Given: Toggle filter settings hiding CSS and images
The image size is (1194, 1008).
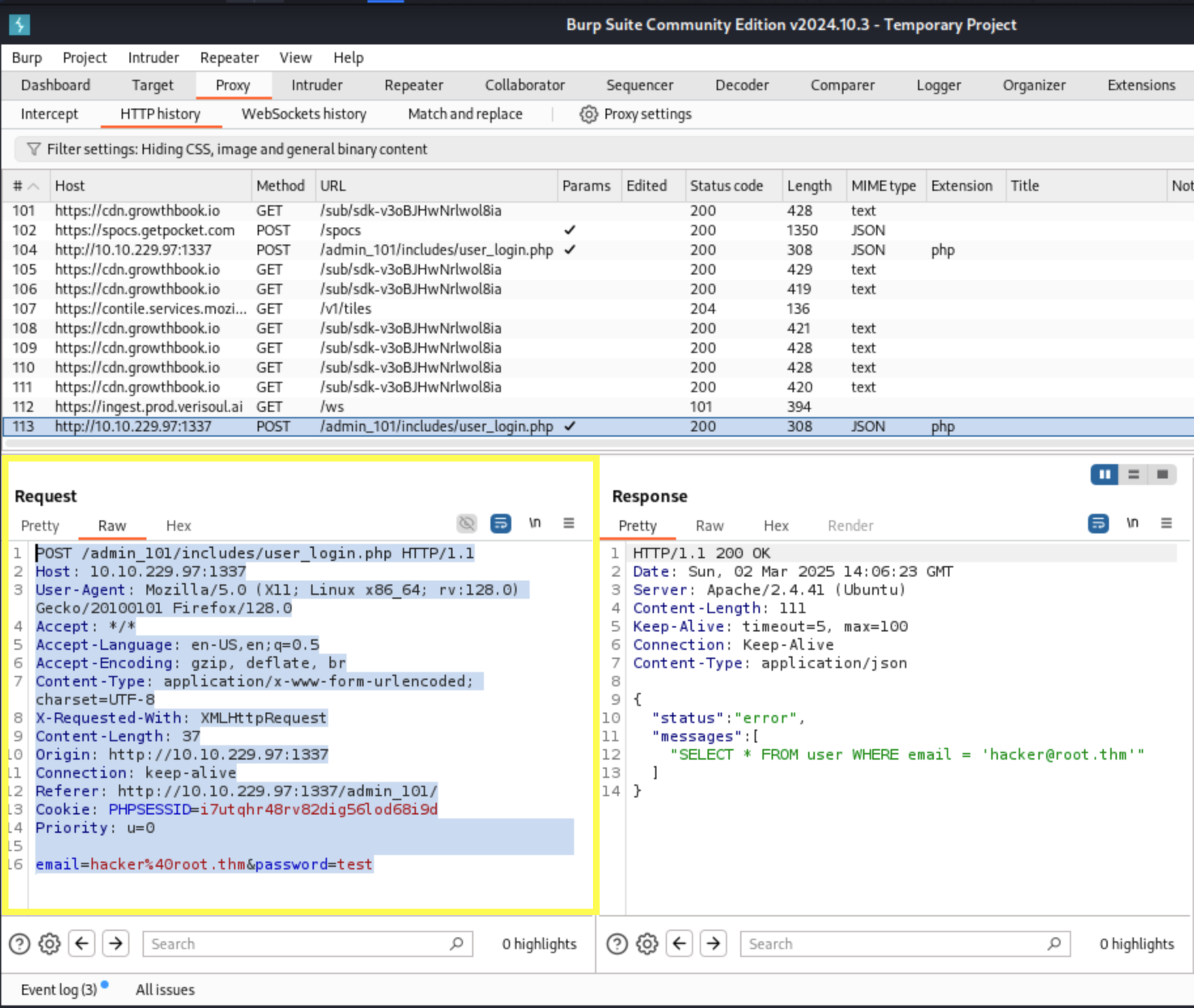Looking at the screenshot, I should [x=237, y=149].
